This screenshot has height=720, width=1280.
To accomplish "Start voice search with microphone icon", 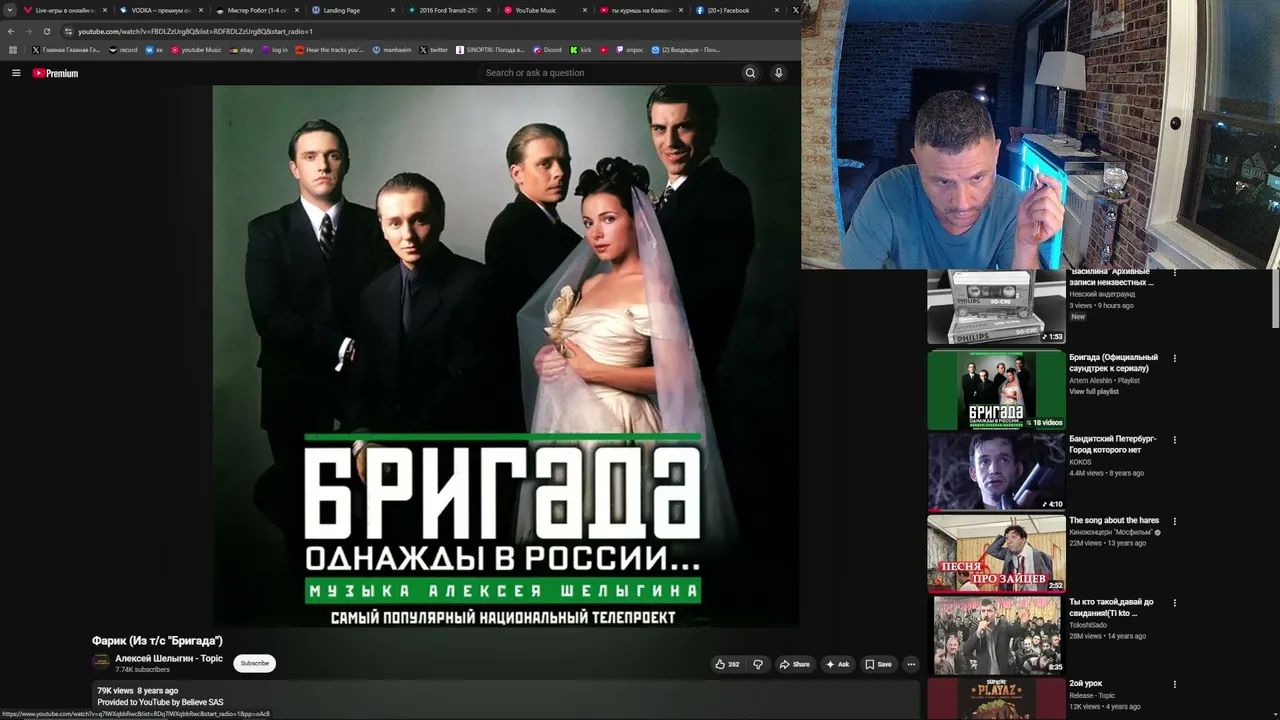I will (778, 73).
